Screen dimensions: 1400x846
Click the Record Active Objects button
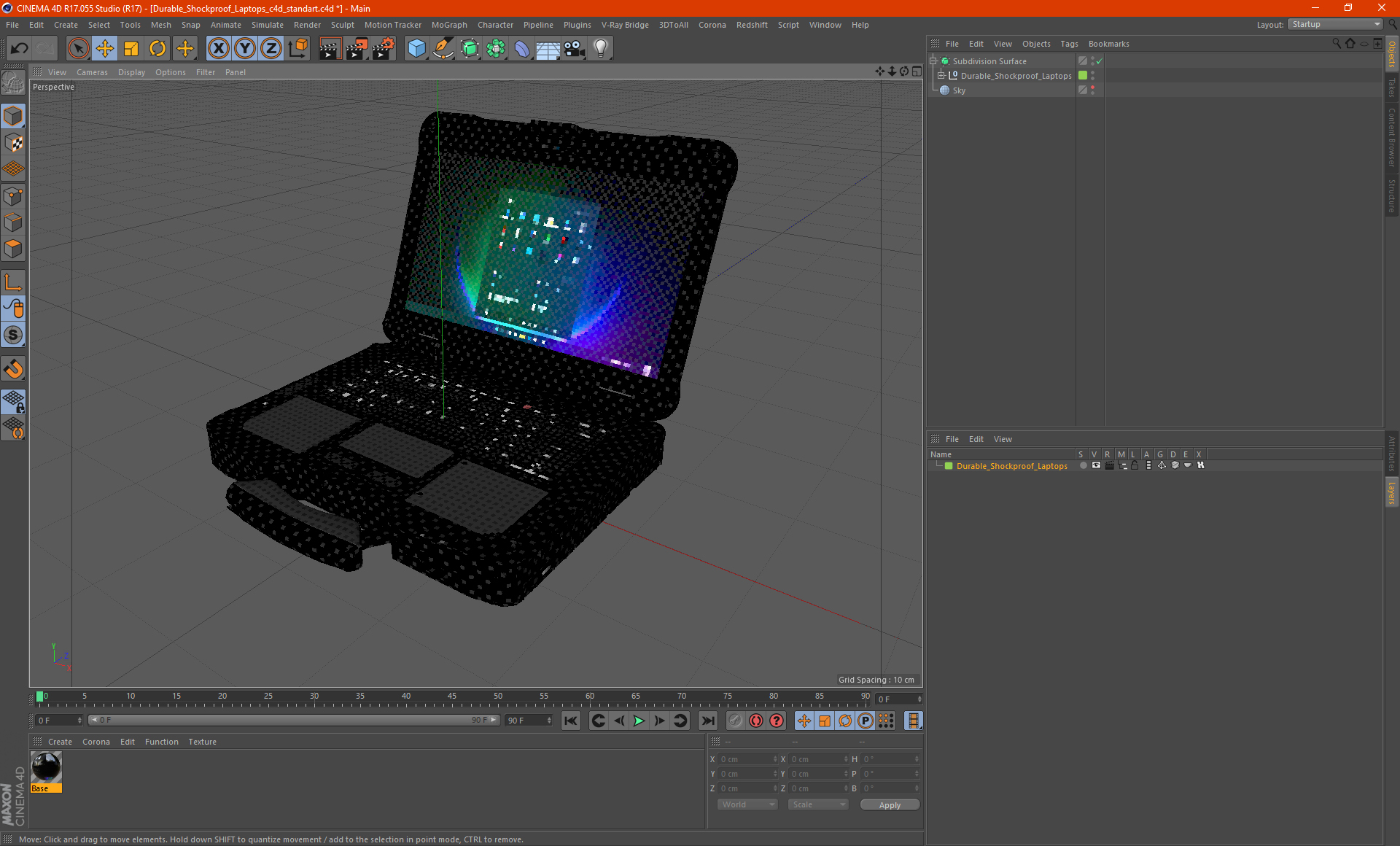[736, 721]
